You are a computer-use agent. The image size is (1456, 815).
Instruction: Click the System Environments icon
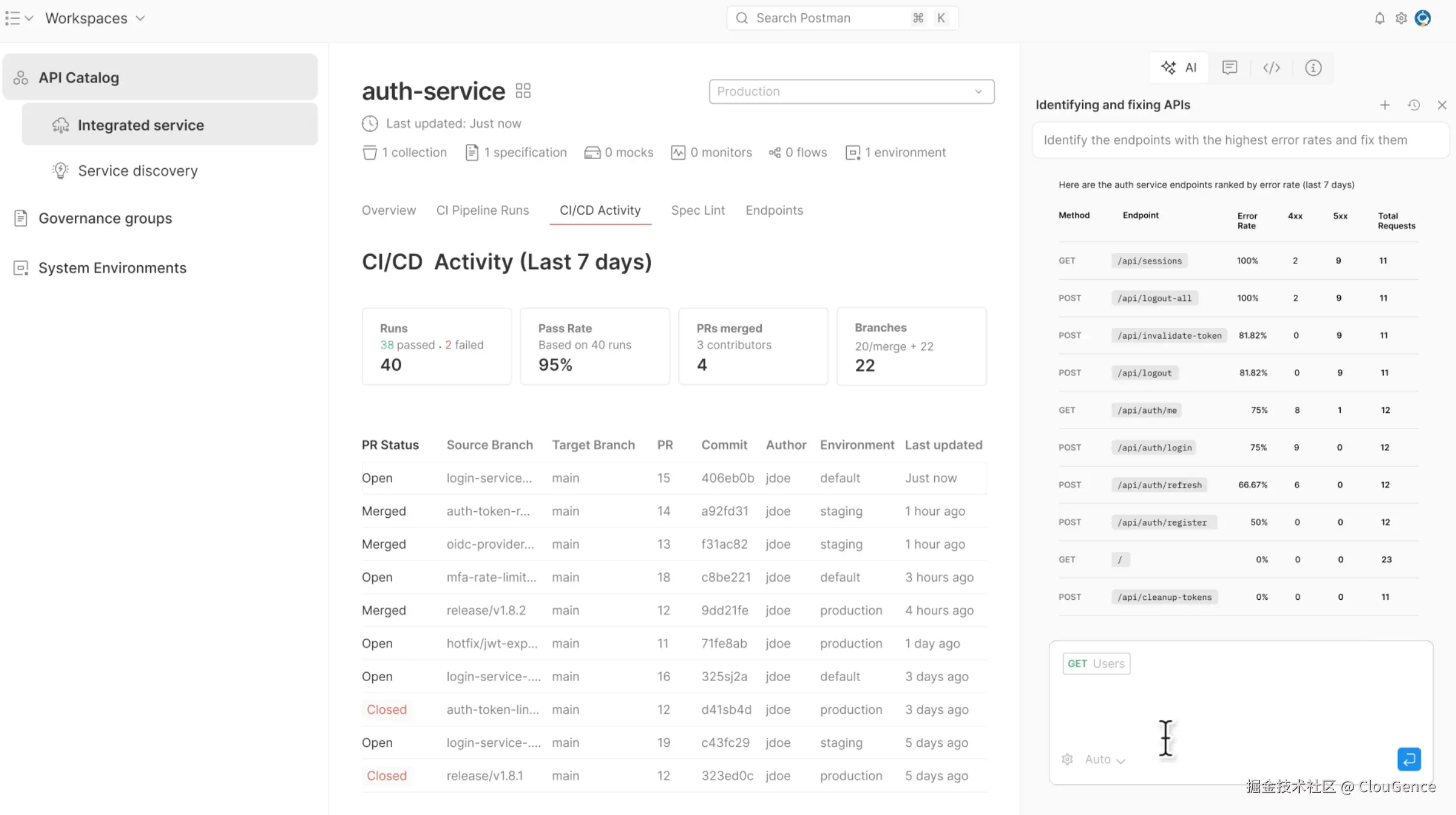point(21,268)
